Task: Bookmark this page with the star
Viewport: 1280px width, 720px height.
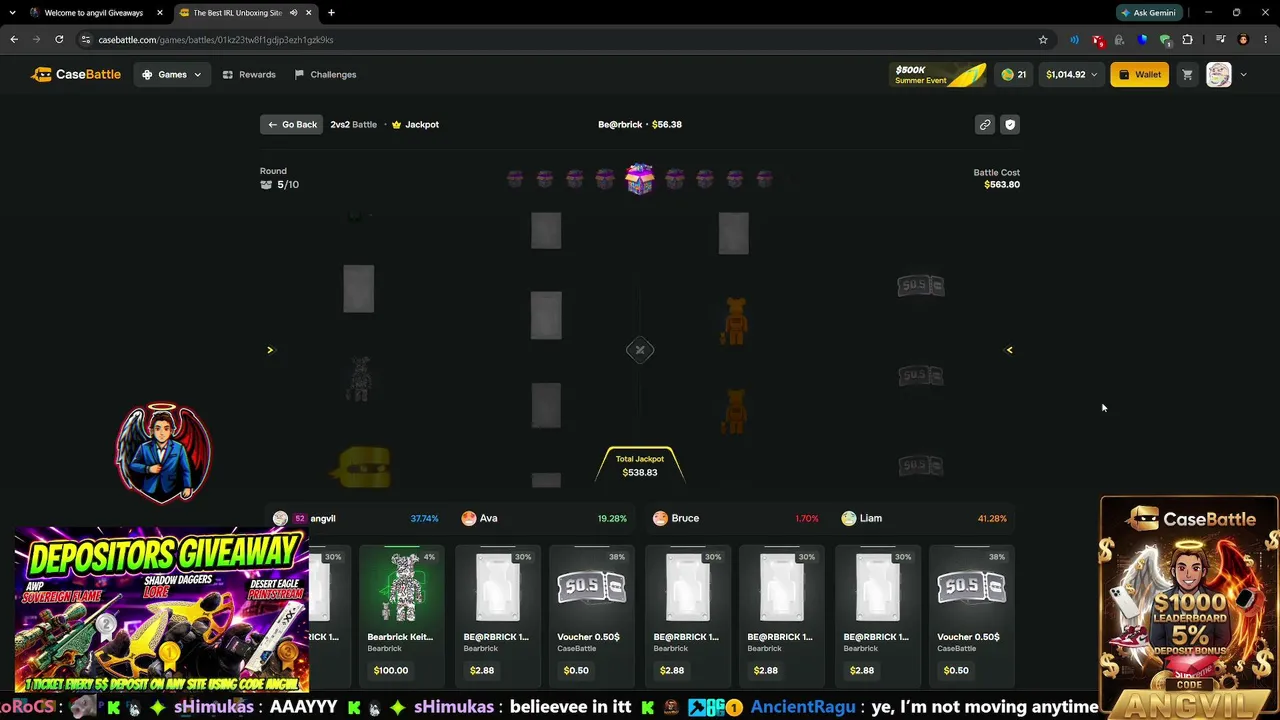Action: point(1043,40)
